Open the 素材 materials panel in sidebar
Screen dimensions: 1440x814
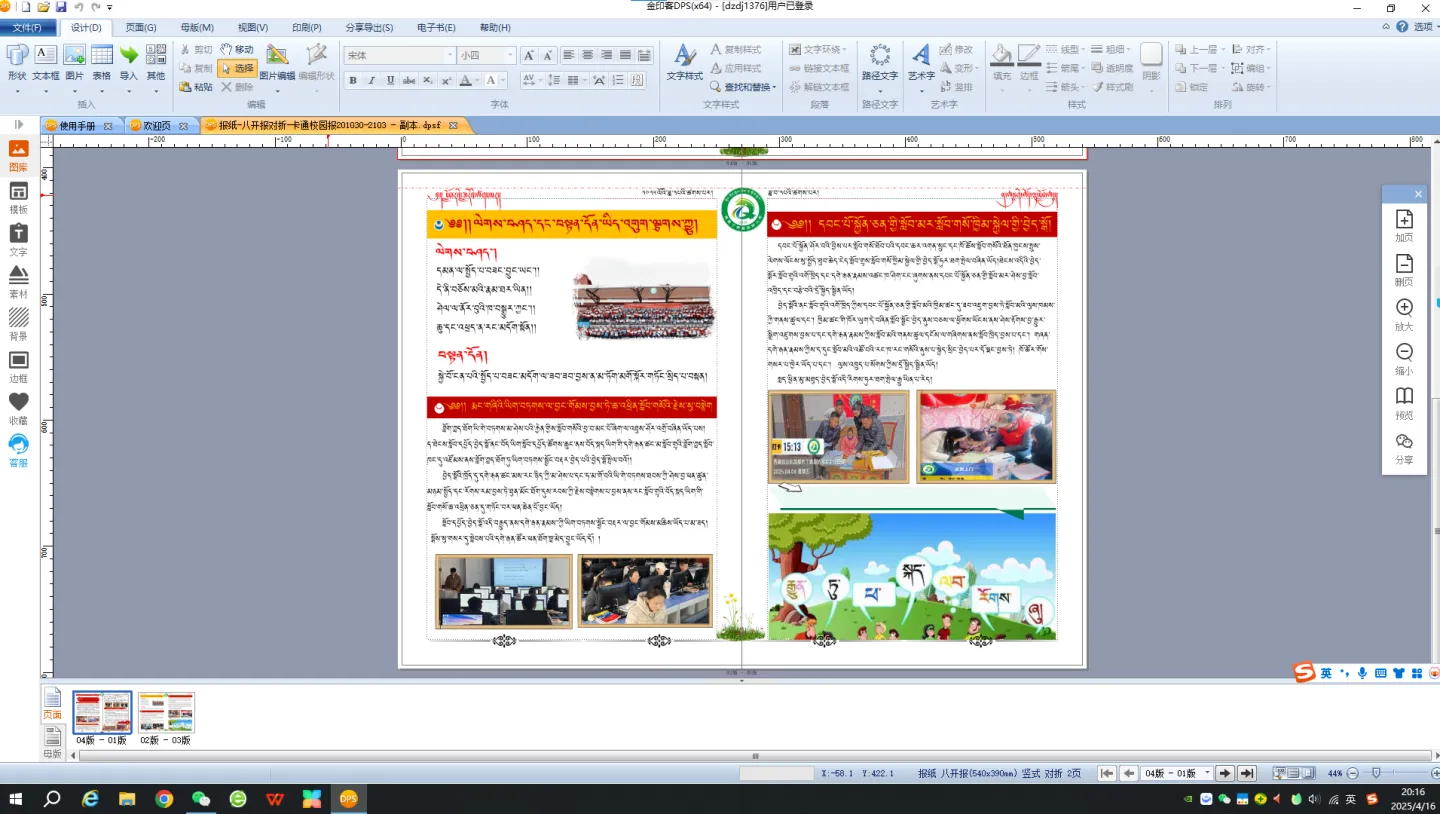(x=18, y=281)
